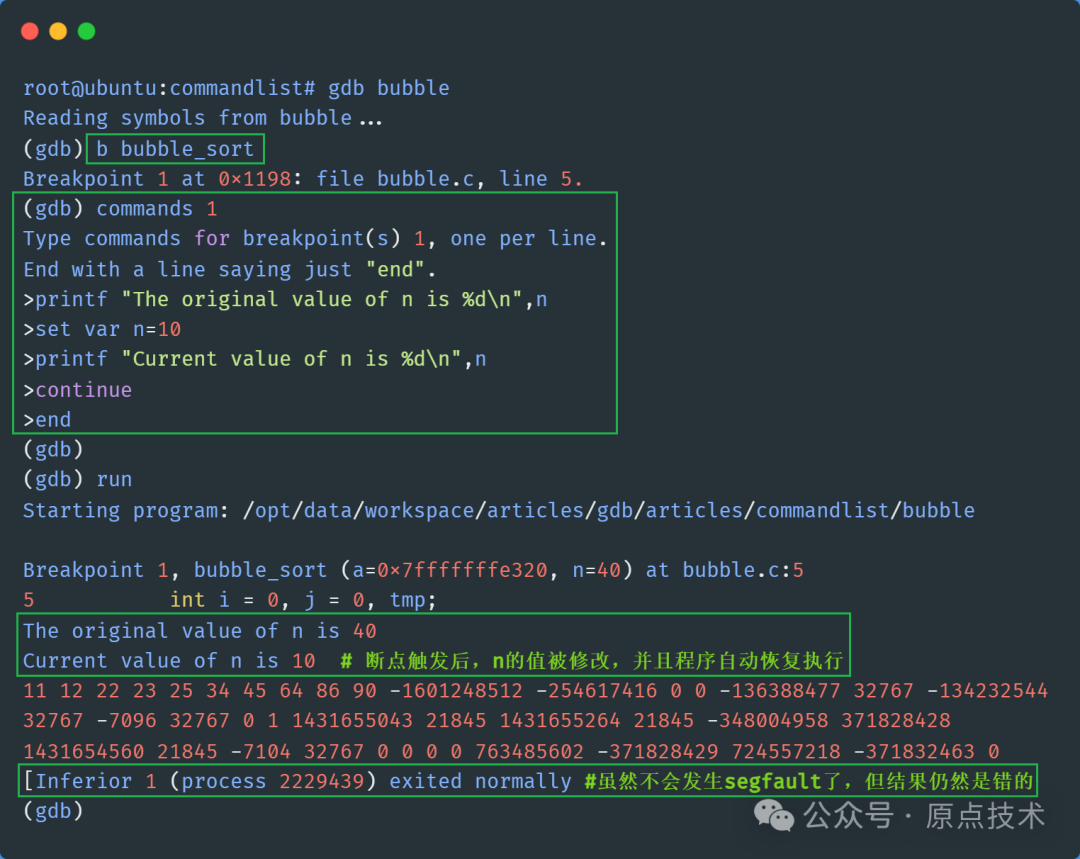This screenshot has height=859, width=1080.
Task: Click the '>continue' command line
Action: (x=77, y=390)
